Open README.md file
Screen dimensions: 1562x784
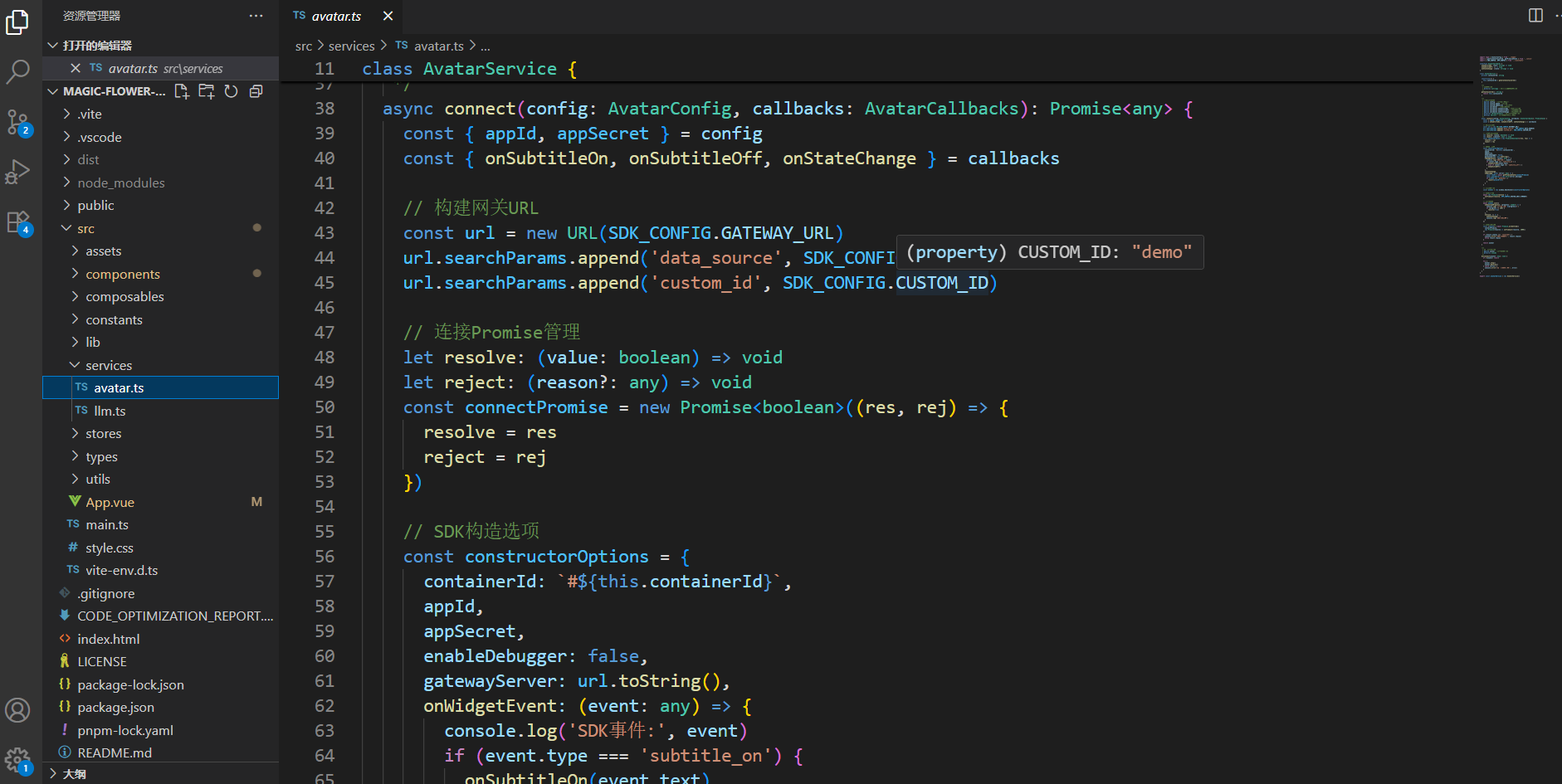160,752
